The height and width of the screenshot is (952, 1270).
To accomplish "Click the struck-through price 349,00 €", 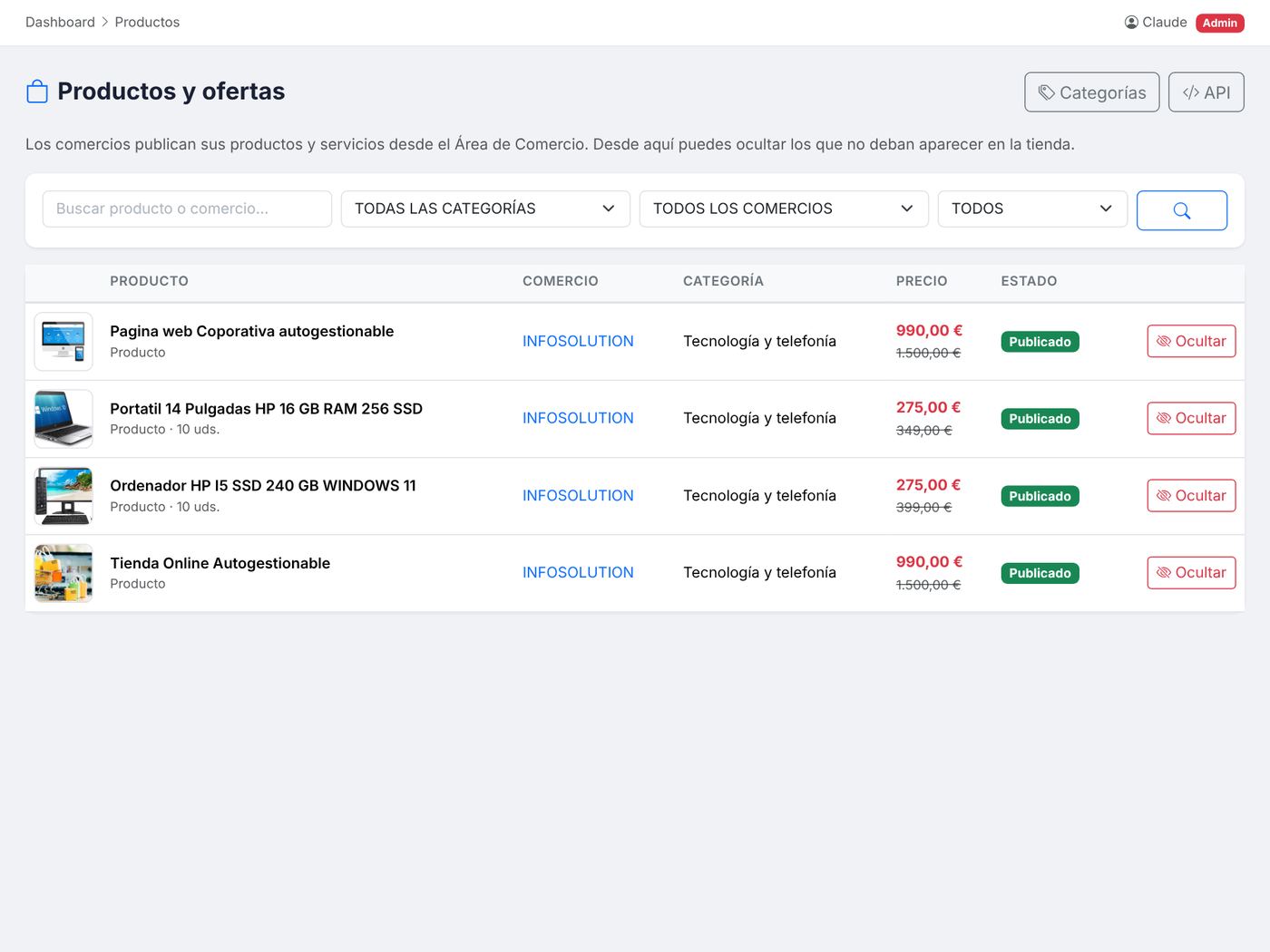I will pos(923,430).
